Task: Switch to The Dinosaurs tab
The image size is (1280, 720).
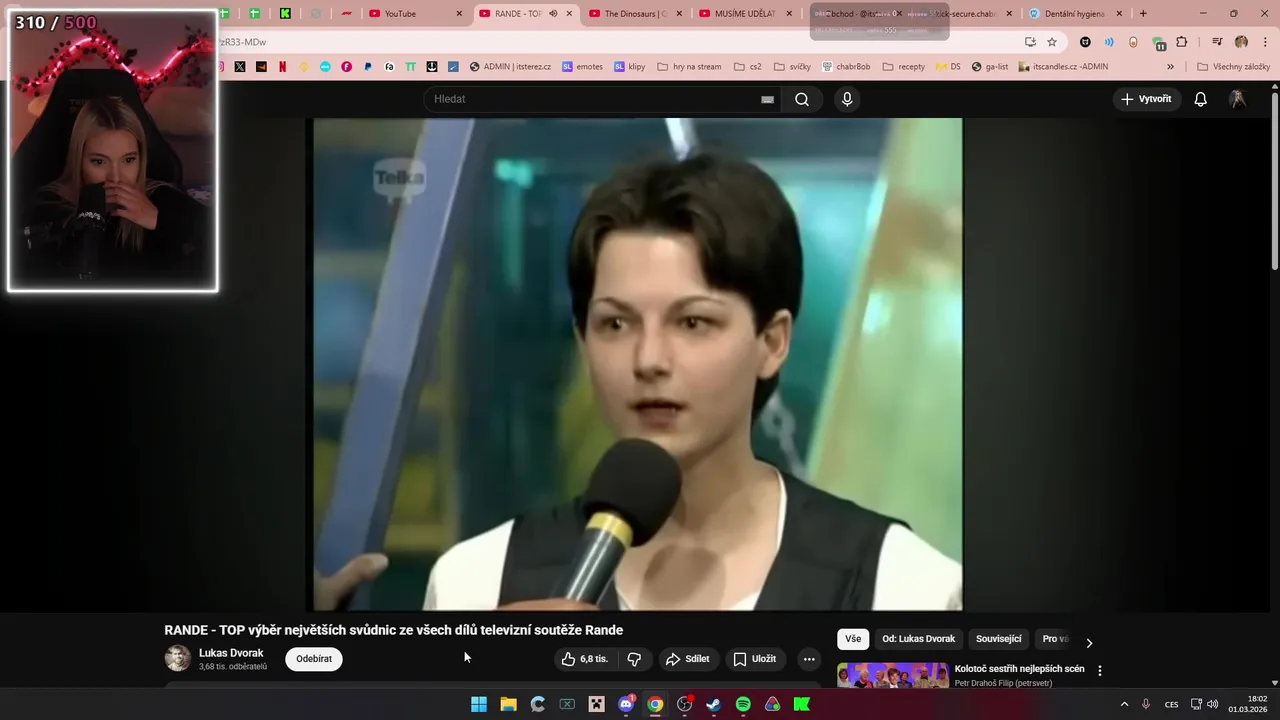Action: pyautogui.click(x=635, y=14)
